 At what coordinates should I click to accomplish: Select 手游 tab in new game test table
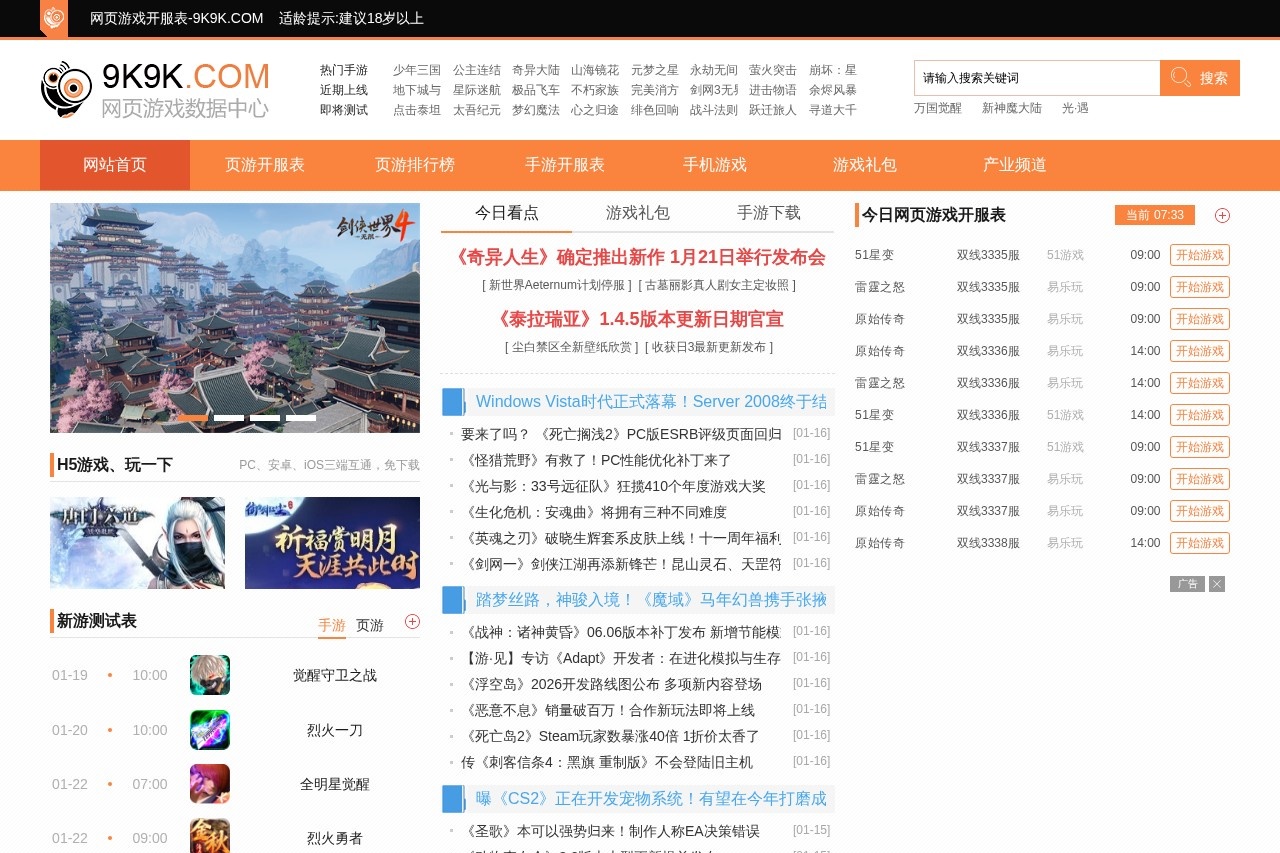pyautogui.click(x=332, y=625)
